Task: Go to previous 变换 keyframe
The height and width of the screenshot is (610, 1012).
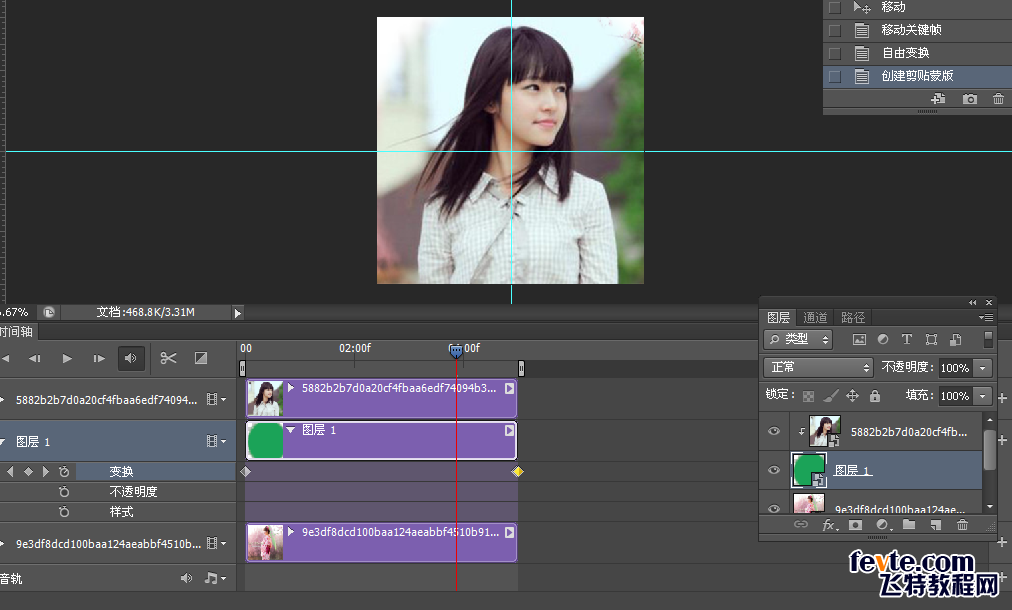Action: pyautogui.click(x=10, y=472)
